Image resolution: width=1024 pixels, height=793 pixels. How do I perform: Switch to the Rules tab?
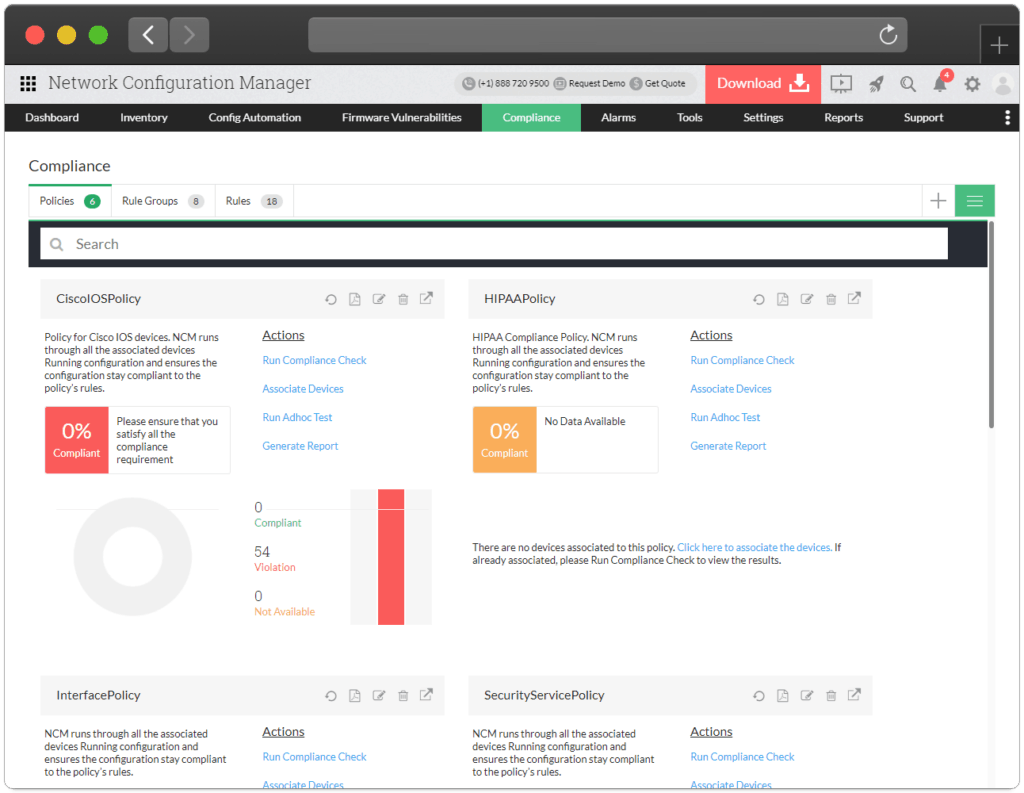[254, 201]
